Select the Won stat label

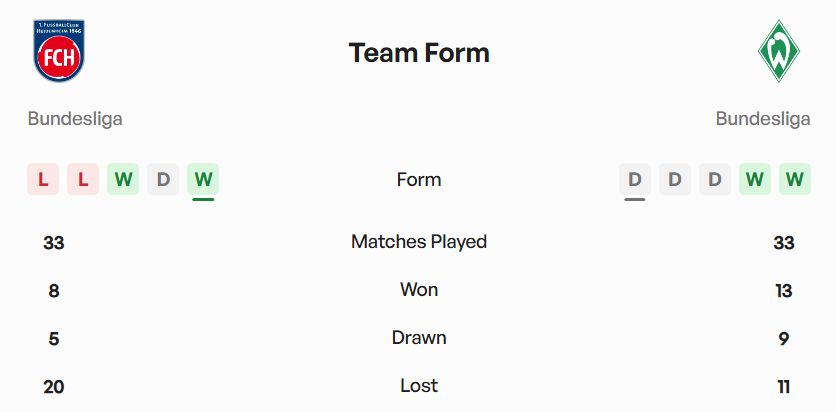419,290
